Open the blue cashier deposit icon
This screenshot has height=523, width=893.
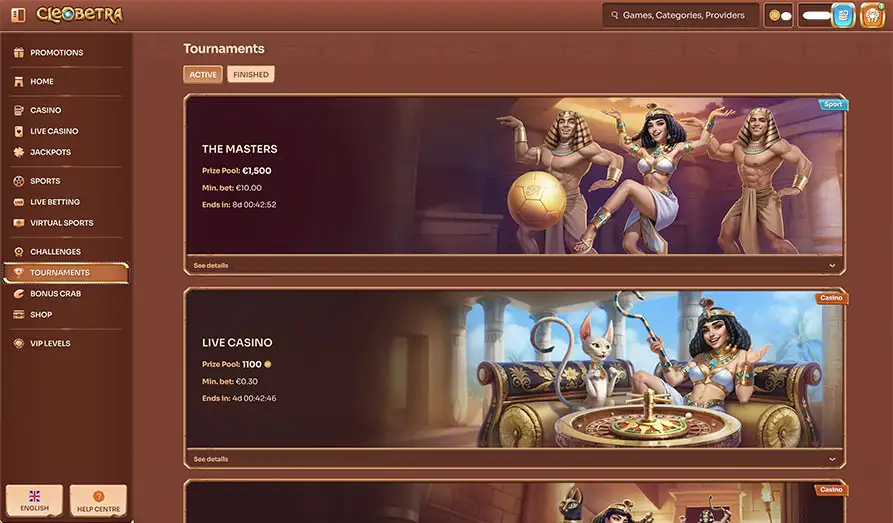[x=843, y=15]
